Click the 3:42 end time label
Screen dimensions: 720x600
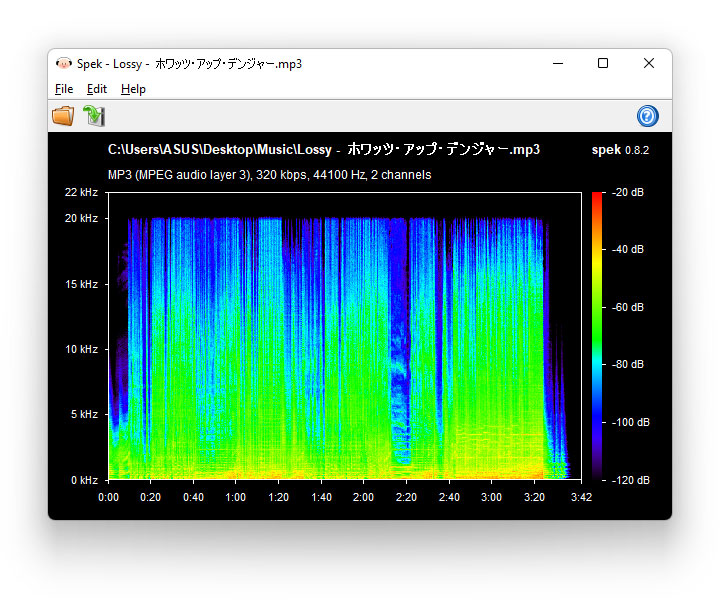pos(581,497)
